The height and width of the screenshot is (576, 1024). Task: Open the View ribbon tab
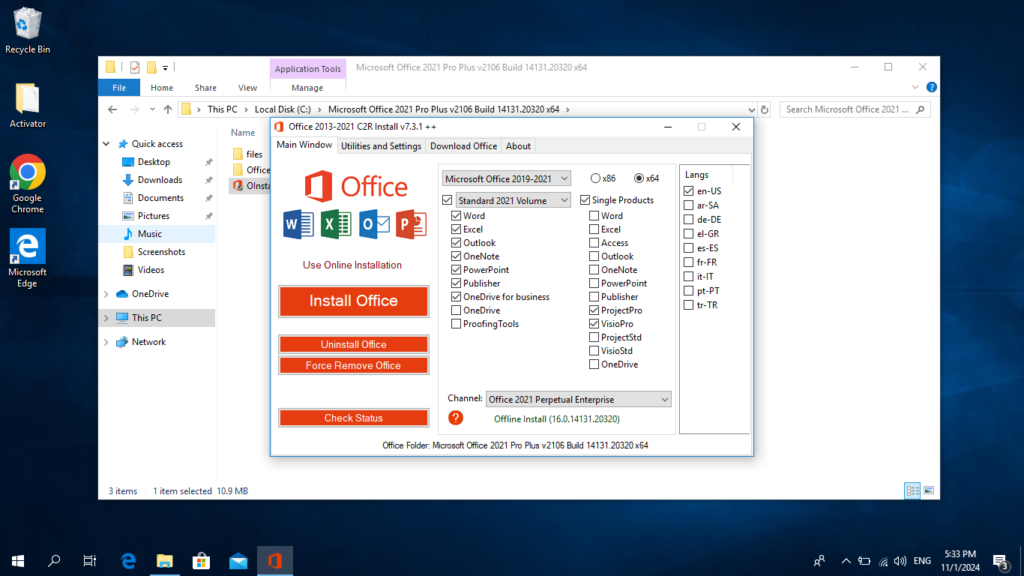[248, 88]
